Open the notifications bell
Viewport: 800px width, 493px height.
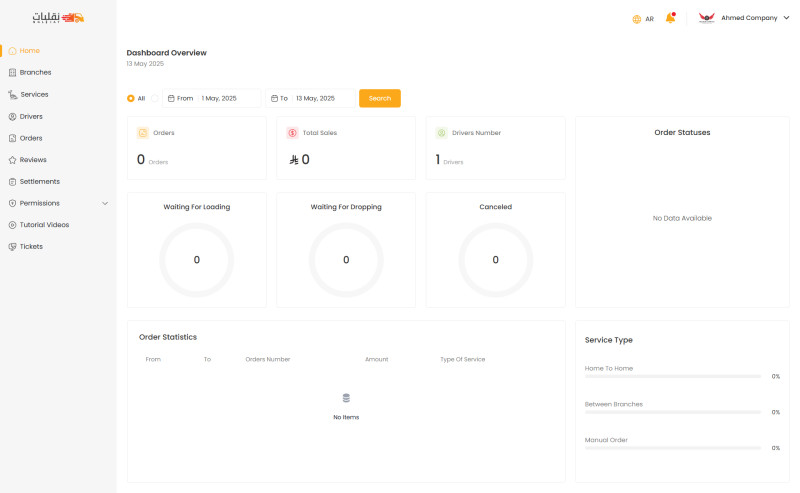click(x=670, y=18)
